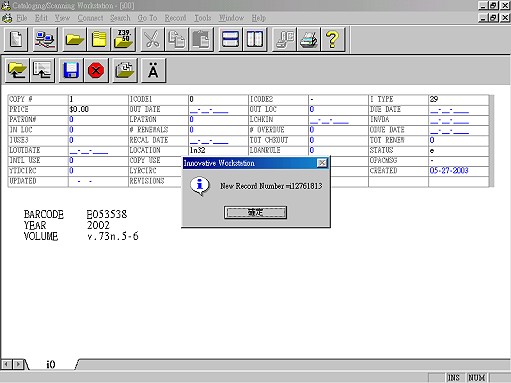Open the Record menu
This screenshot has width=511, height=383.
(x=175, y=18)
